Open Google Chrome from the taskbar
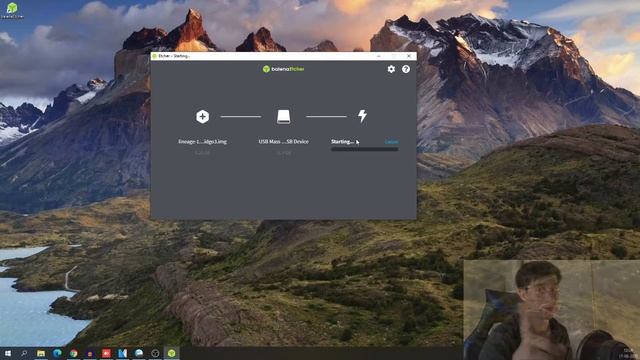Screen dimensions: 640x360 [x=73, y=353]
